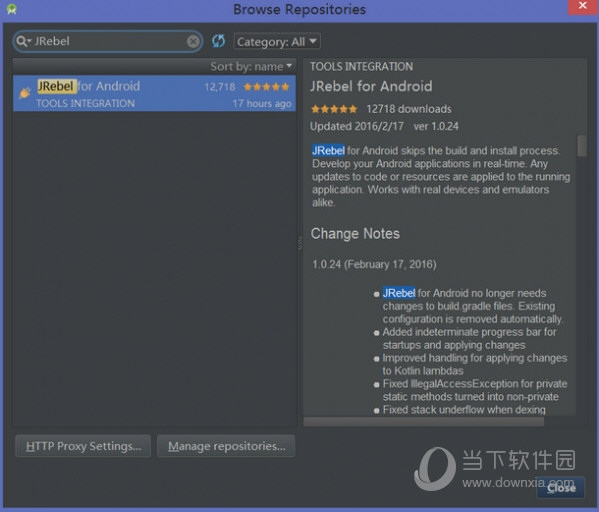
Task: Click inside the JRebel search field
Action: coord(109,41)
